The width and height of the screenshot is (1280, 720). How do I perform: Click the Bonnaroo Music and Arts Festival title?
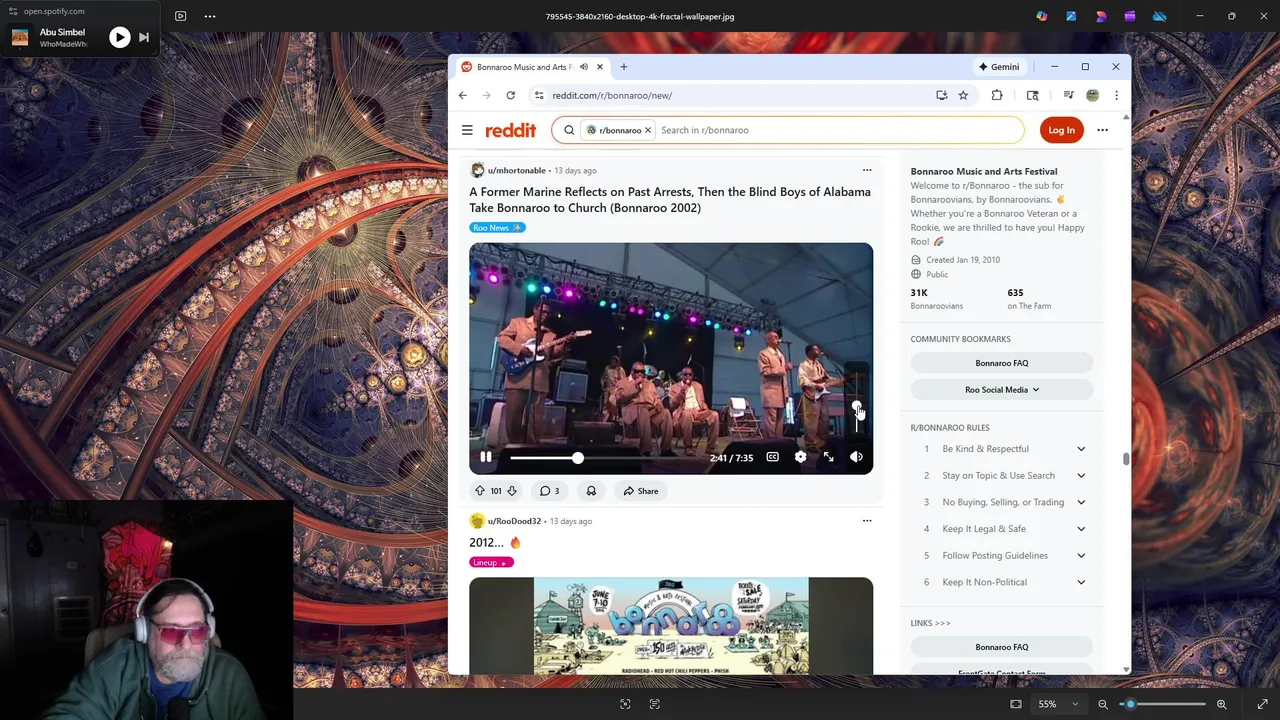click(x=984, y=171)
